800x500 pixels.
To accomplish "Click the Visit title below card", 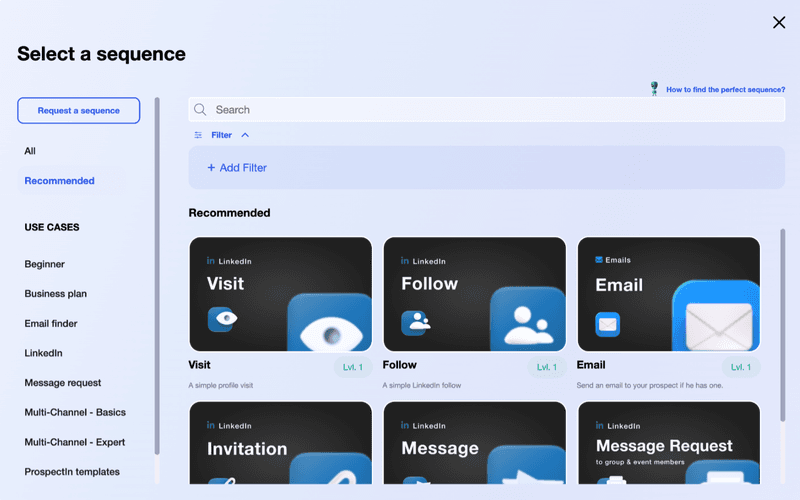I will pos(199,365).
